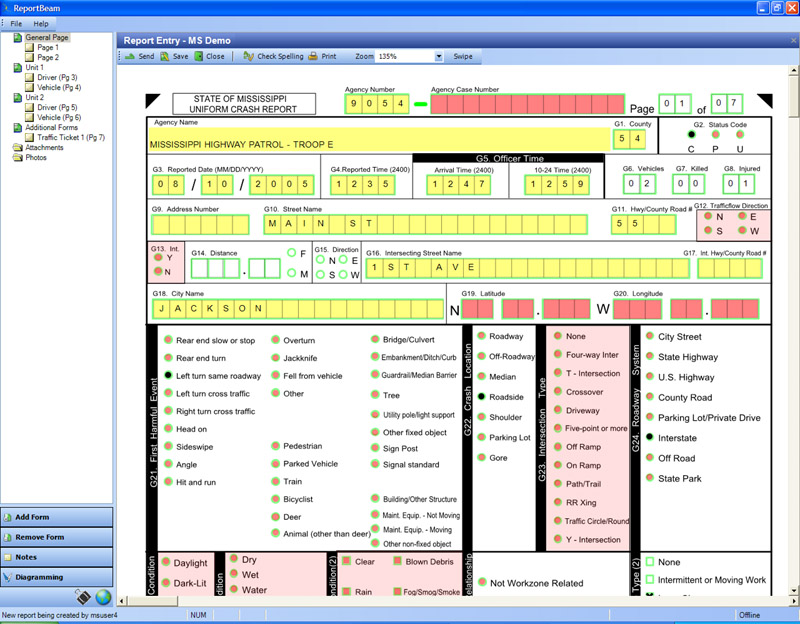Choose Not Workzone Related option

pyautogui.click(x=482, y=582)
